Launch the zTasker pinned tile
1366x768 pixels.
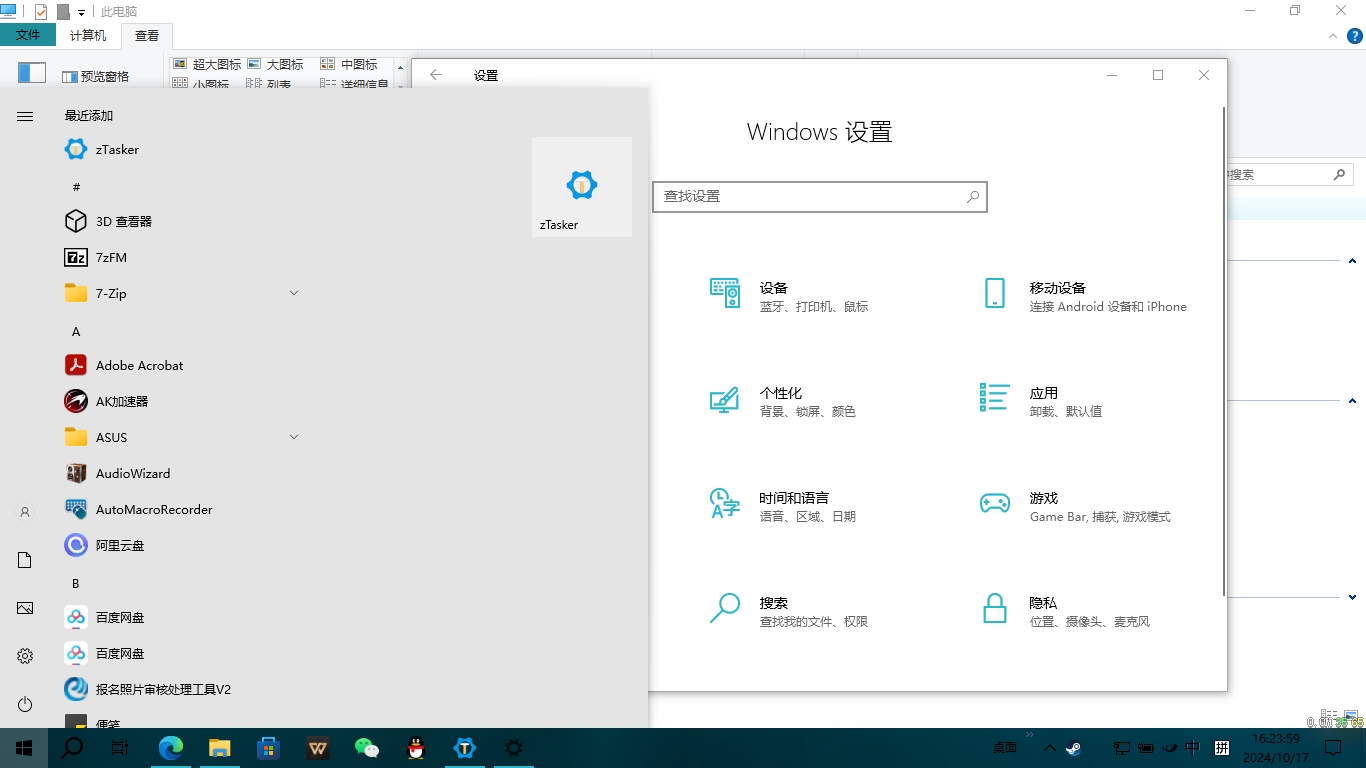[581, 187]
